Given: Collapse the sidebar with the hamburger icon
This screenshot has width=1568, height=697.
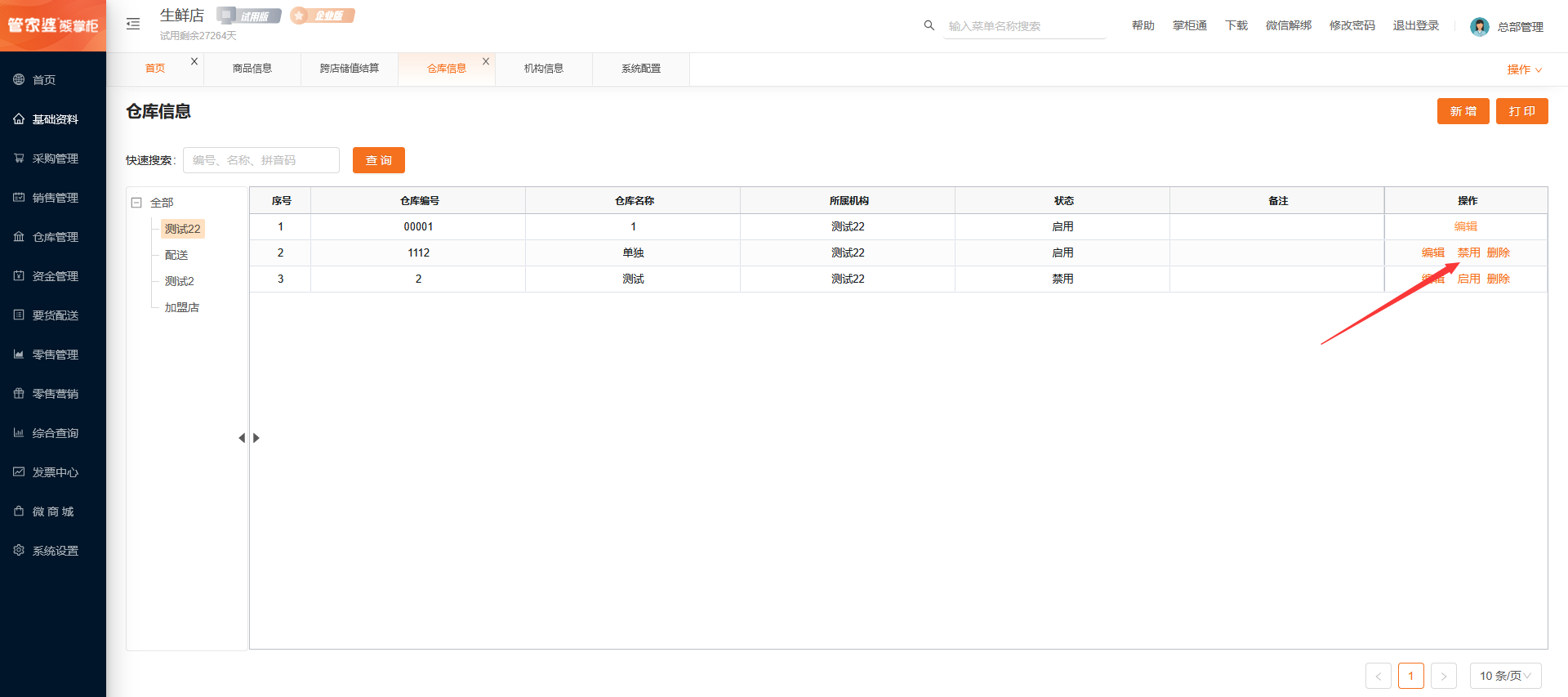Looking at the screenshot, I should (133, 24).
